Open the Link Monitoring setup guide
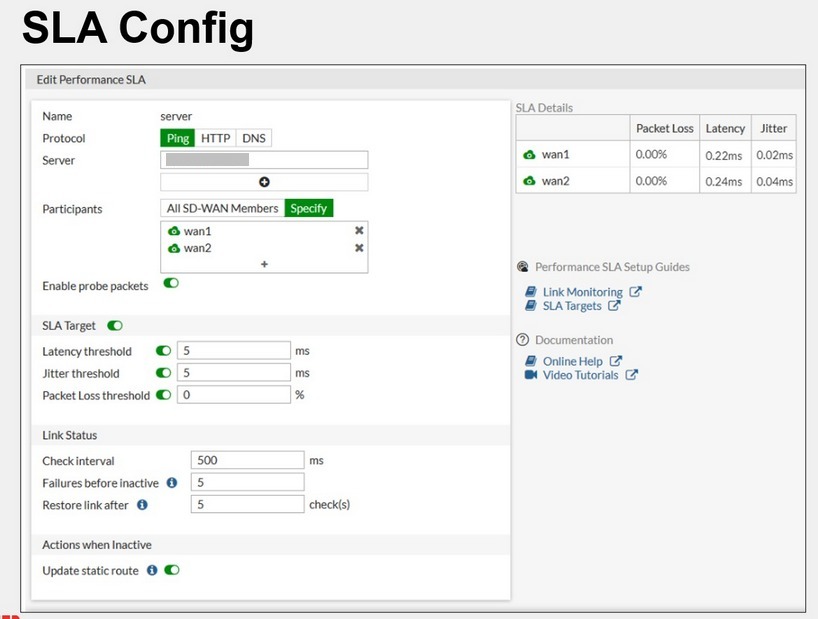This screenshot has height=619, width=818. click(x=582, y=292)
